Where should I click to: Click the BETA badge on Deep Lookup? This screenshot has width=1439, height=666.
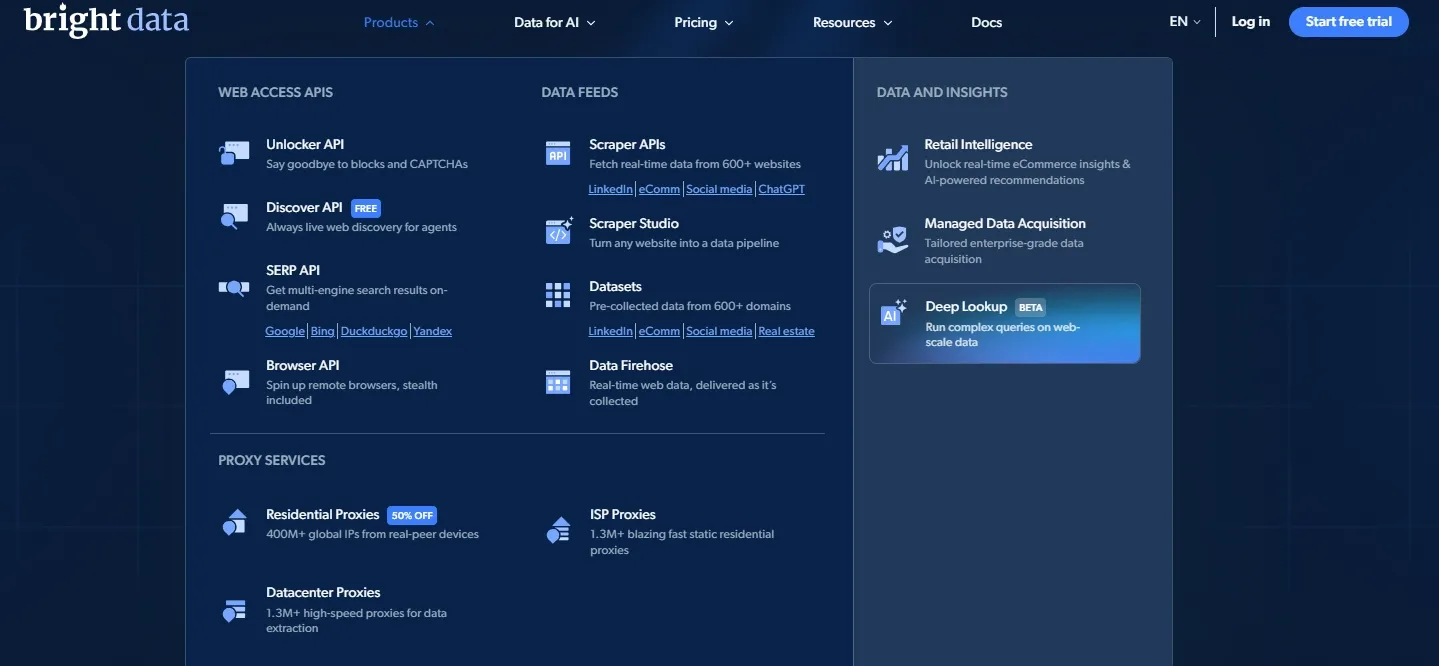1030,307
